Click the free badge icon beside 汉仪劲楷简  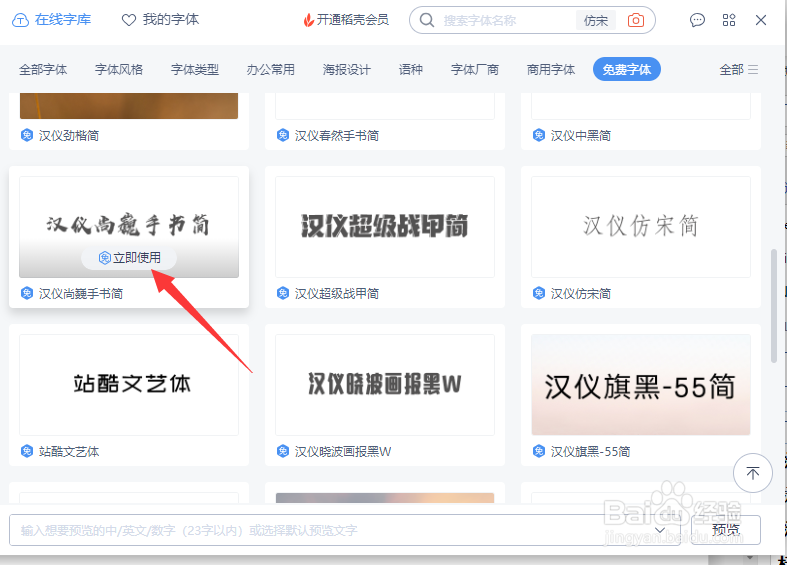[x=27, y=135]
